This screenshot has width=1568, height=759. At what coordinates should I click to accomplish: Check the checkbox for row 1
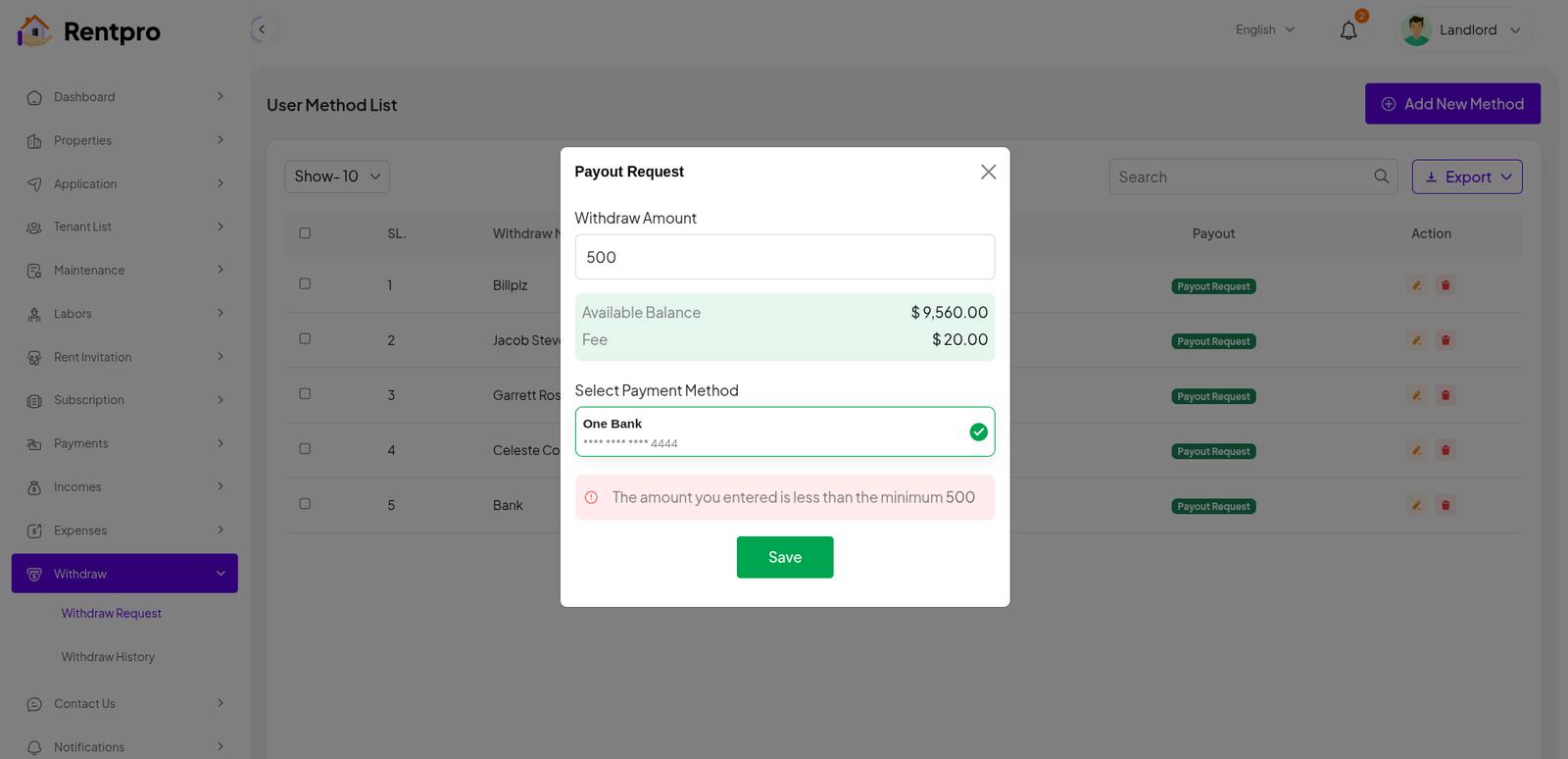tap(305, 284)
